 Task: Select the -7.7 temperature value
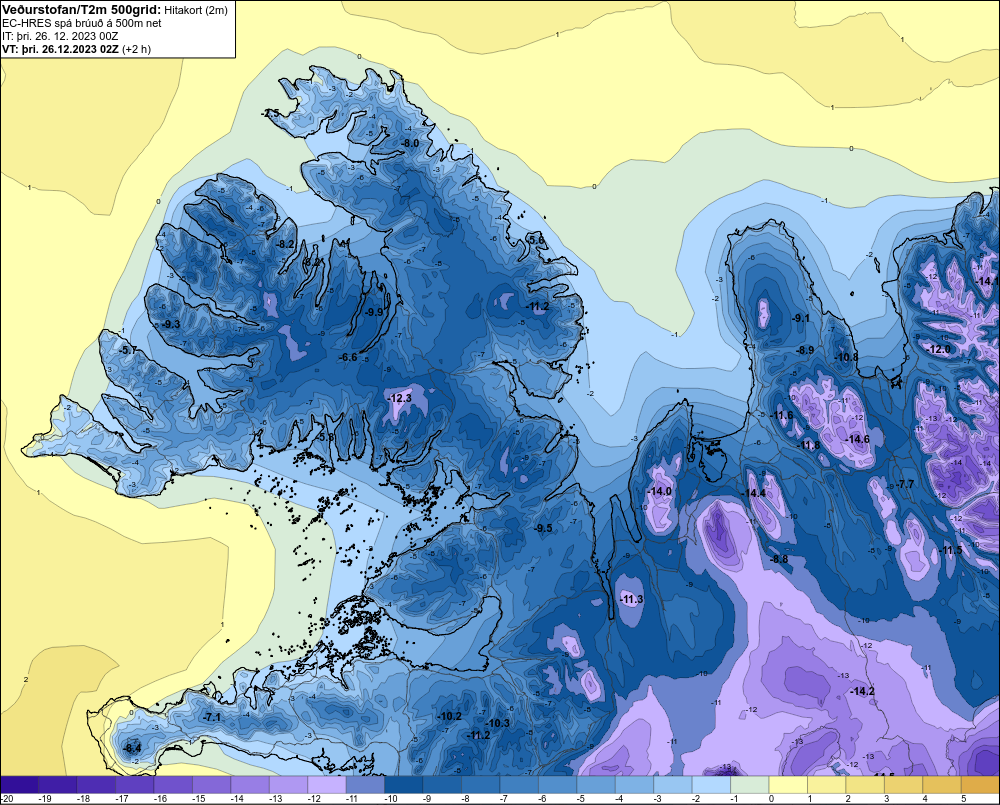(x=906, y=485)
